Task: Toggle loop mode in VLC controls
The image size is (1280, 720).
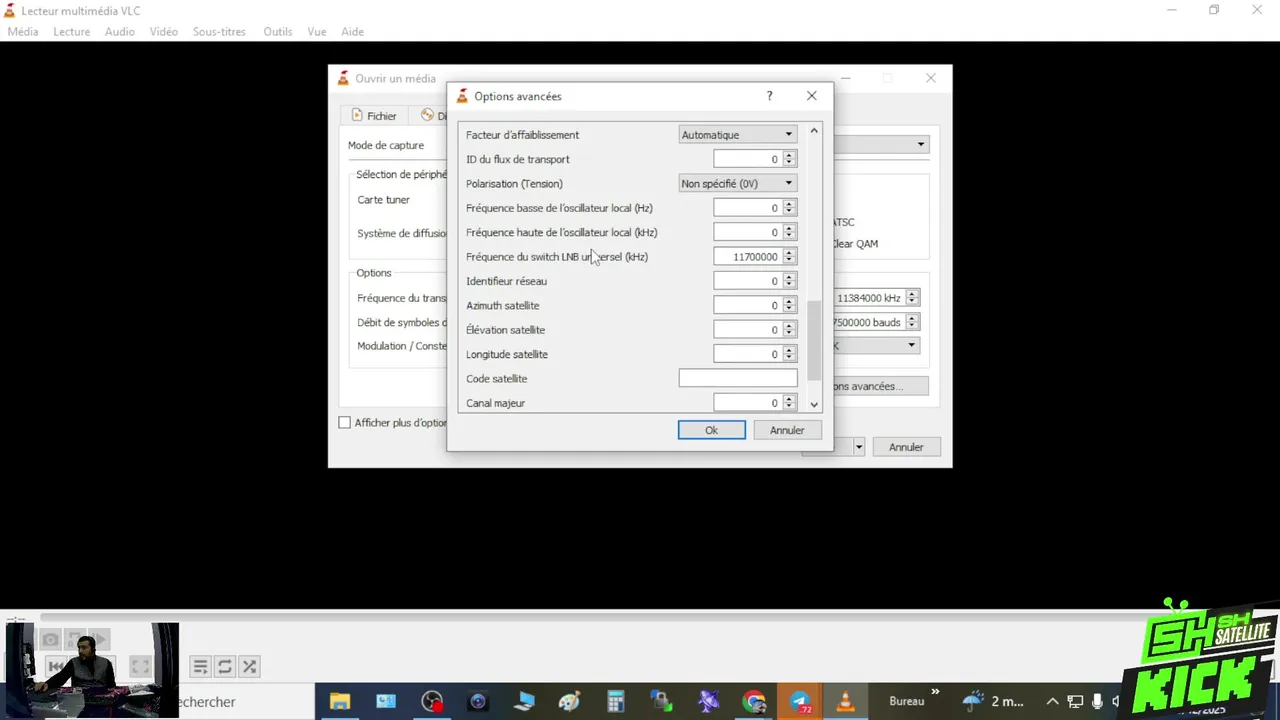Action: (x=225, y=666)
